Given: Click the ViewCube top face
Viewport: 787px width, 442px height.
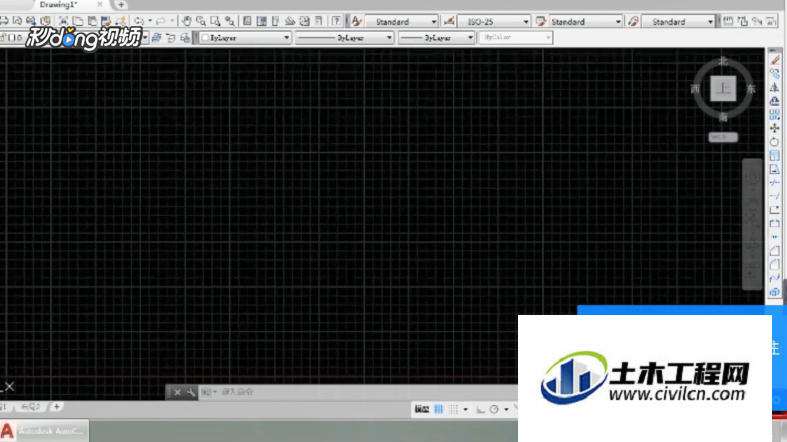Looking at the screenshot, I should [x=723, y=89].
